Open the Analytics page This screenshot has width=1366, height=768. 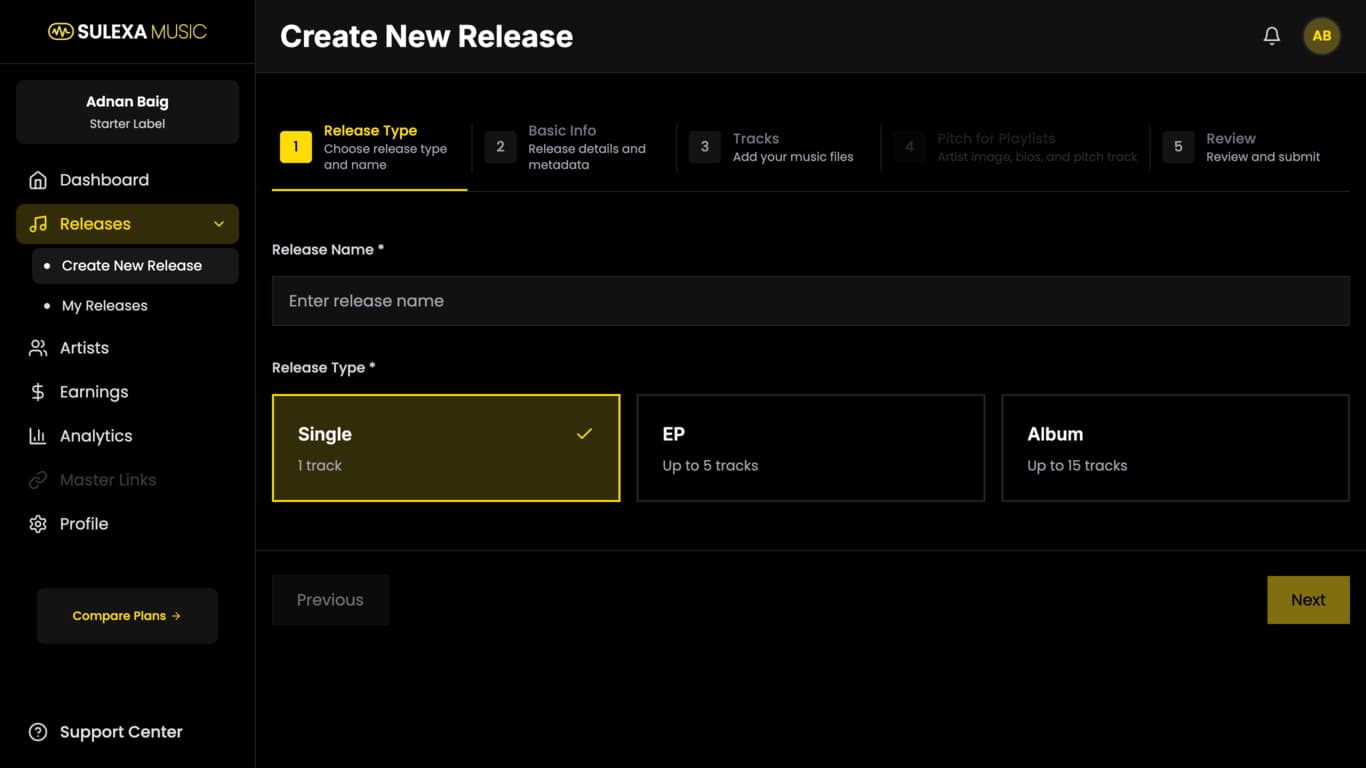[x=127, y=436]
